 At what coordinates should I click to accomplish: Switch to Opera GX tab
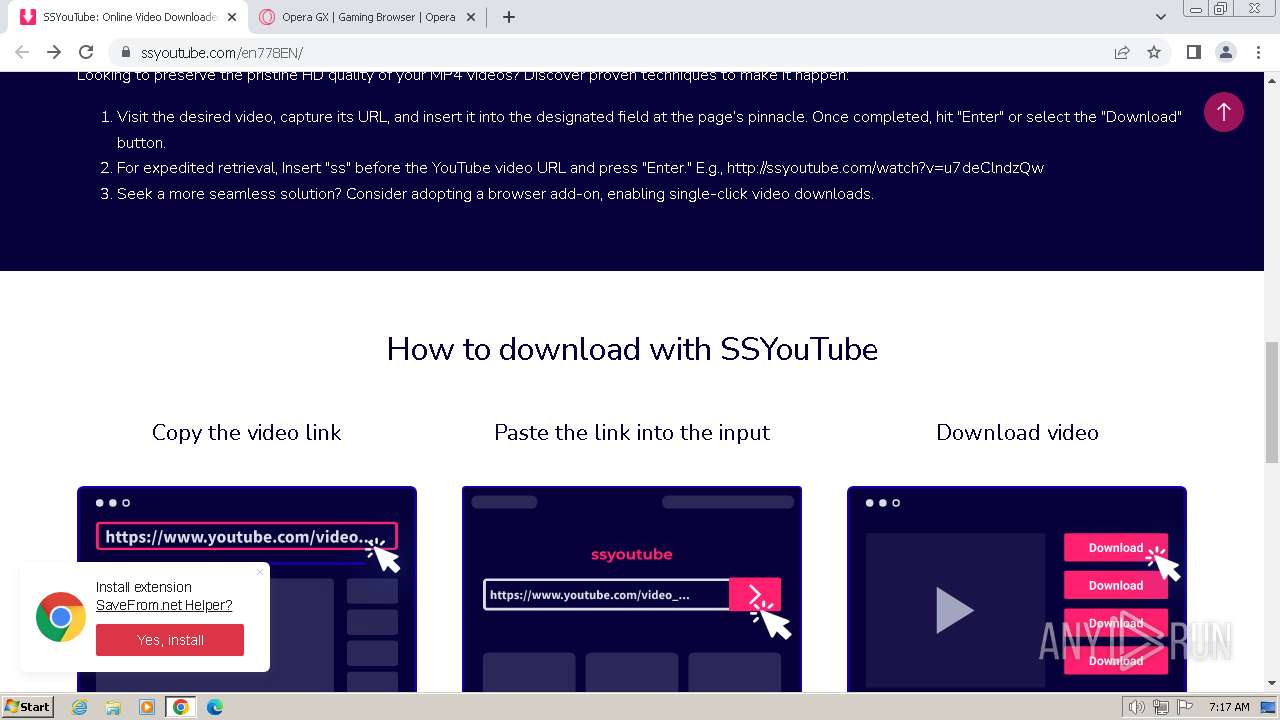(368, 17)
